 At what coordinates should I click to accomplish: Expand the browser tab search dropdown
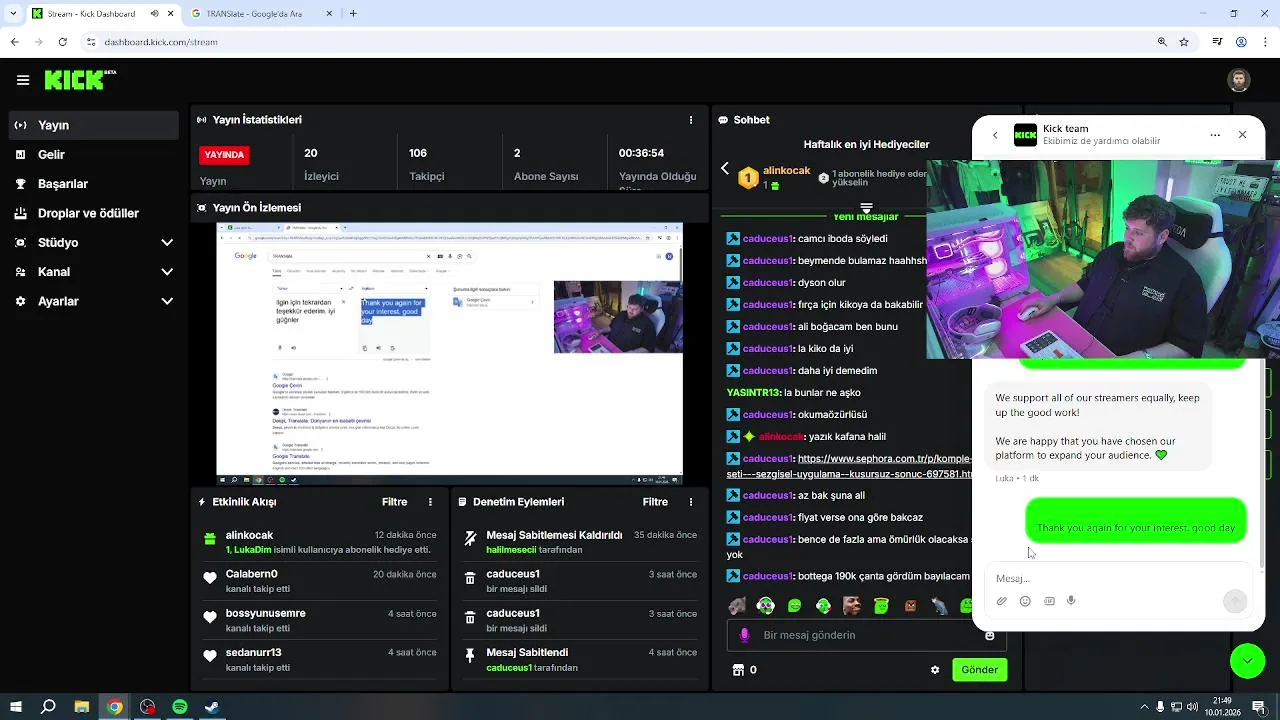tap(11, 14)
